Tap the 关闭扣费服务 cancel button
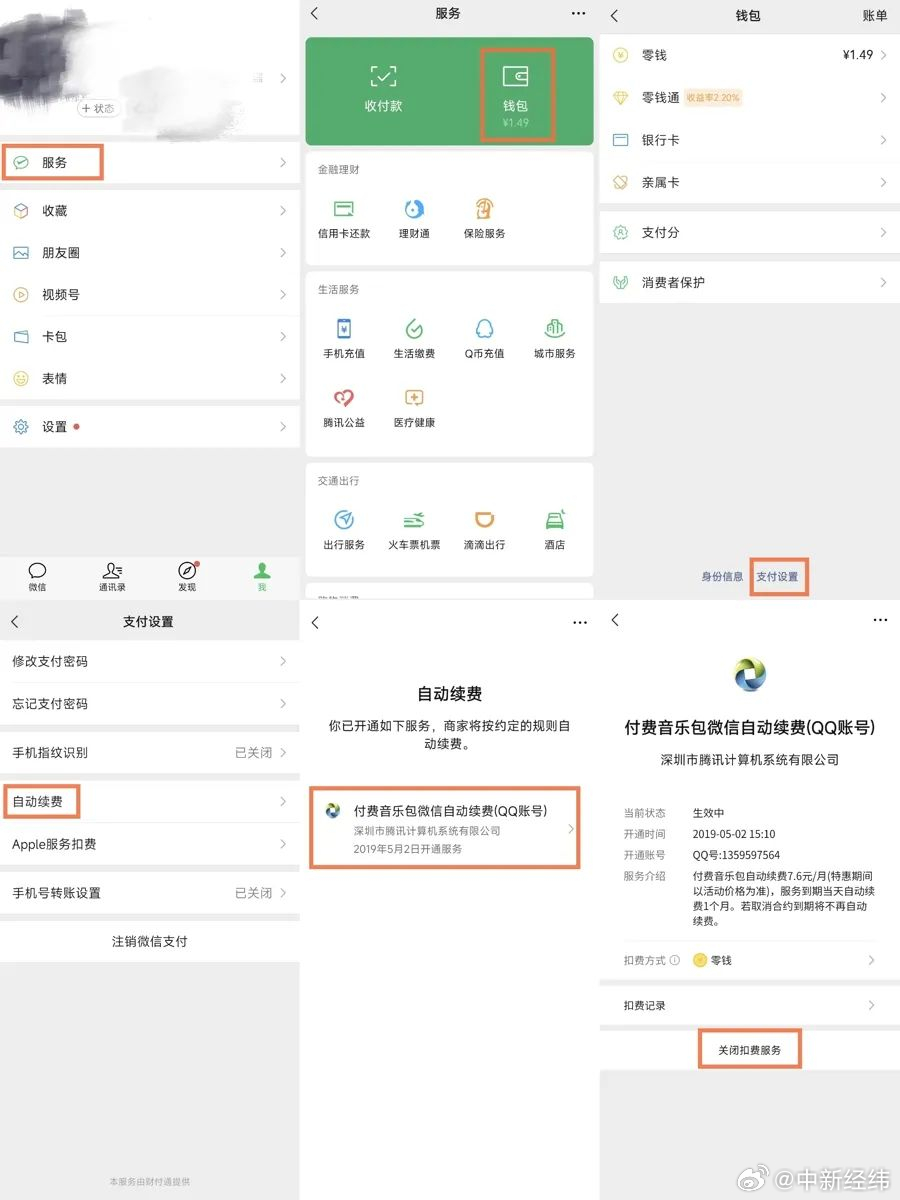 coord(748,1049)
